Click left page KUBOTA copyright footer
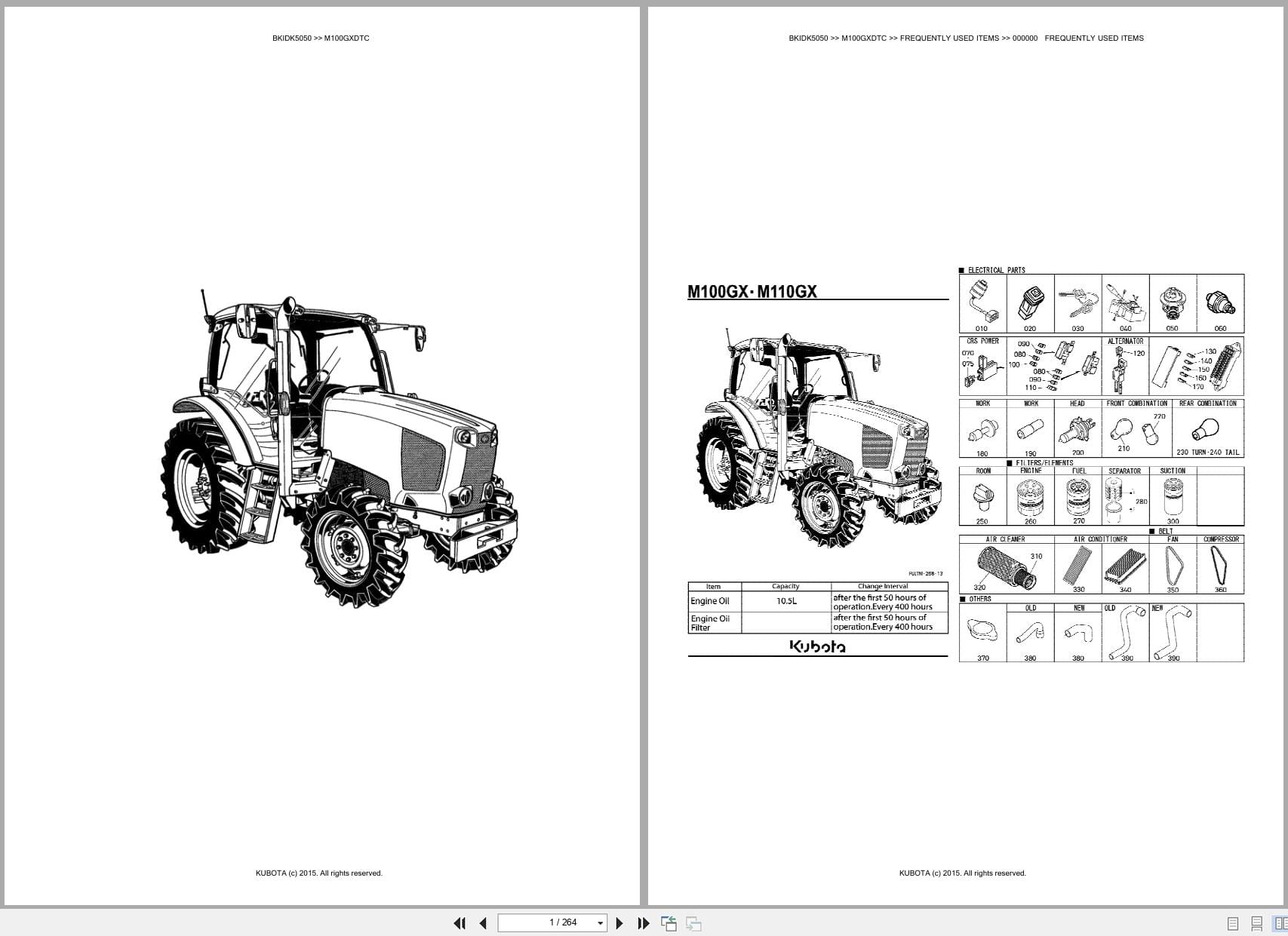 (x=319, y=873)
